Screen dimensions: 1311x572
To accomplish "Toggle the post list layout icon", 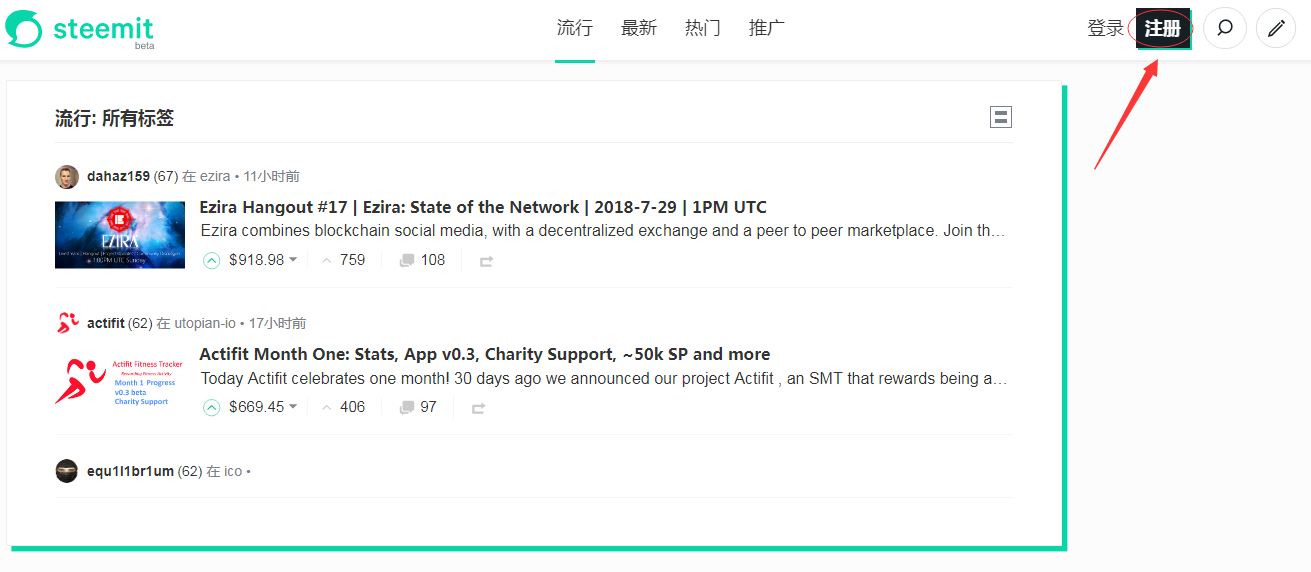I will point(1001,117).
